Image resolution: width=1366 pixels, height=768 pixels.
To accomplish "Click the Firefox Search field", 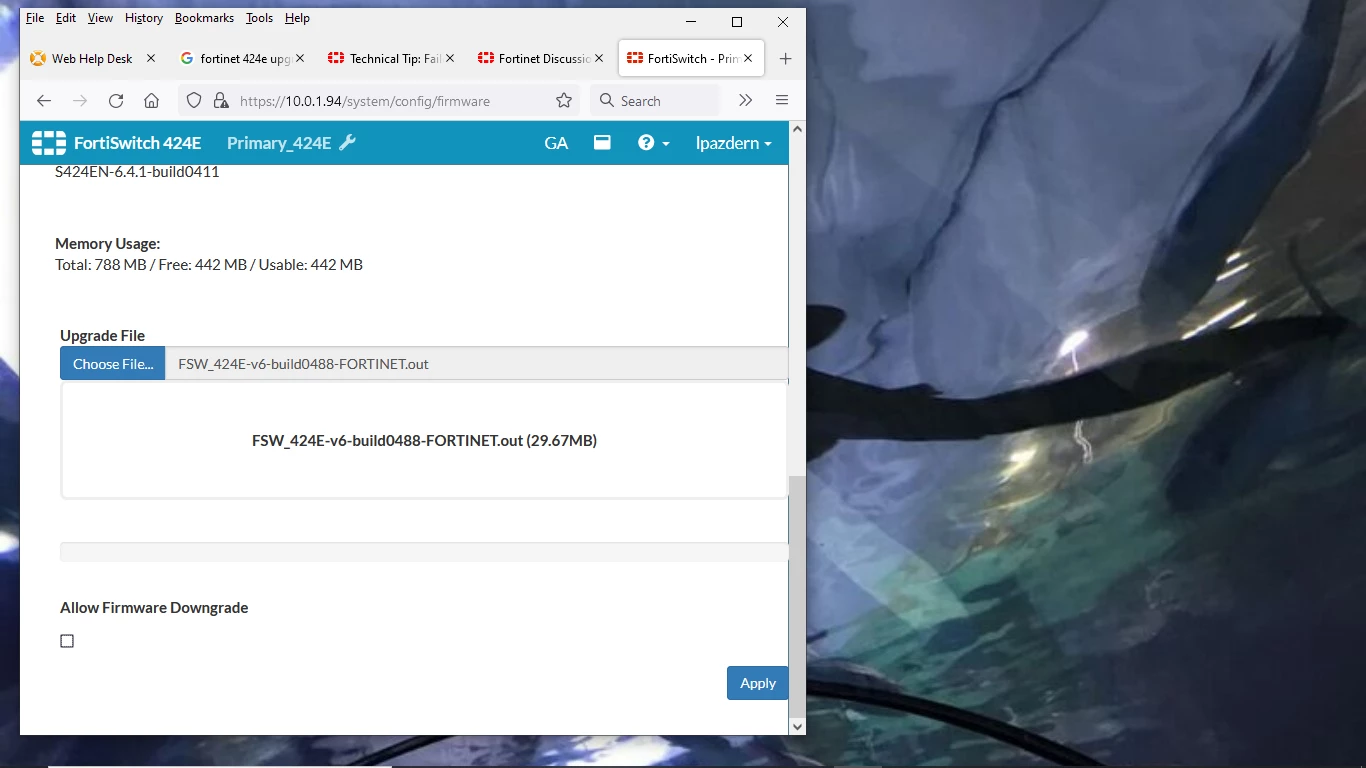I will click(x=655, y=101).
